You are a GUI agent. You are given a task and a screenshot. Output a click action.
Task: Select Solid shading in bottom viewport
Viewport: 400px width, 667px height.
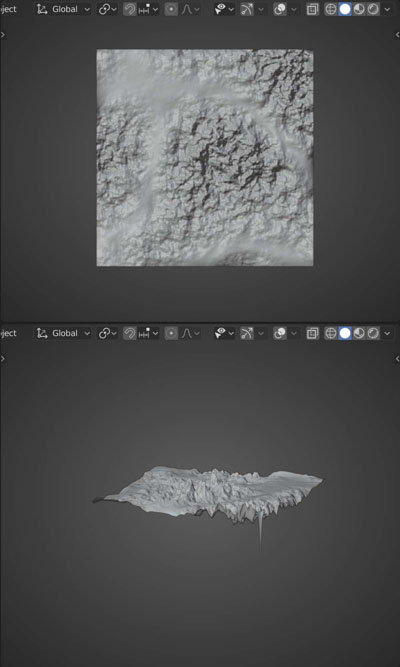click(x=345, y=333)
